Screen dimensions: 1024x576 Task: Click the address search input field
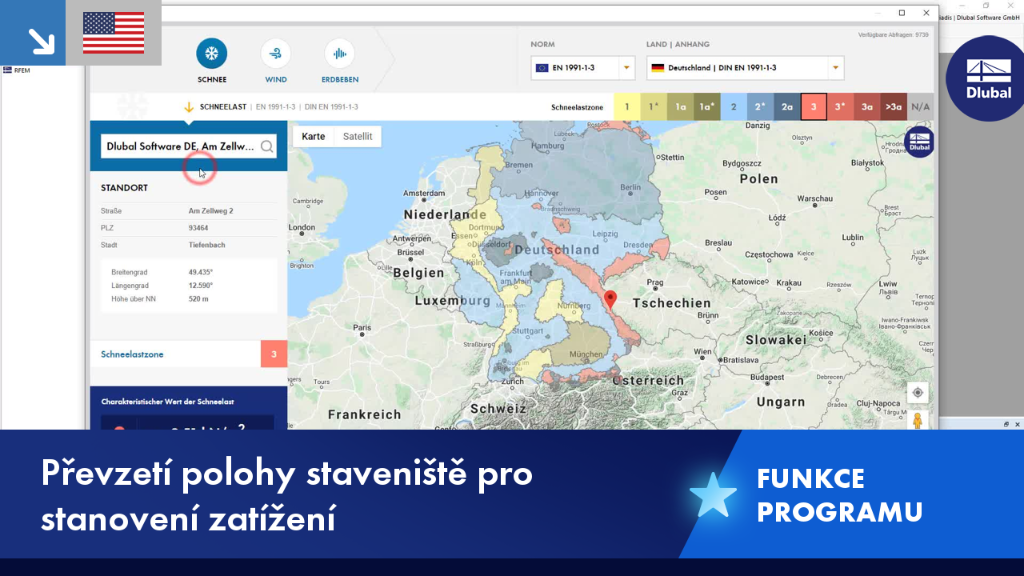coord(180,146)
